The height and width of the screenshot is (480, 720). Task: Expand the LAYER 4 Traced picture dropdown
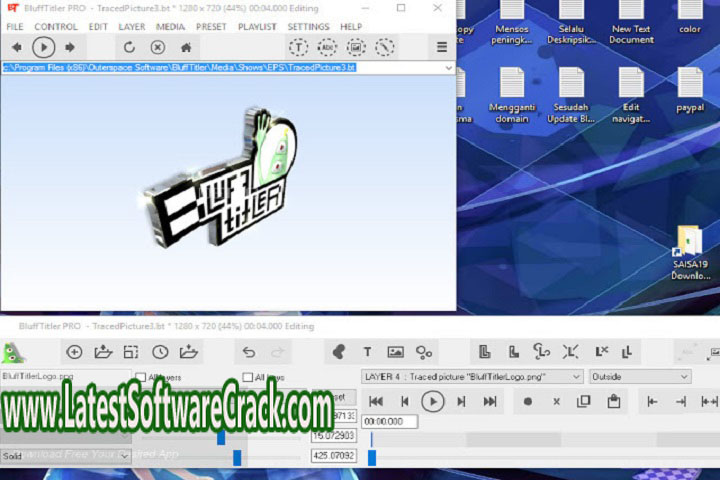[576, 377]
